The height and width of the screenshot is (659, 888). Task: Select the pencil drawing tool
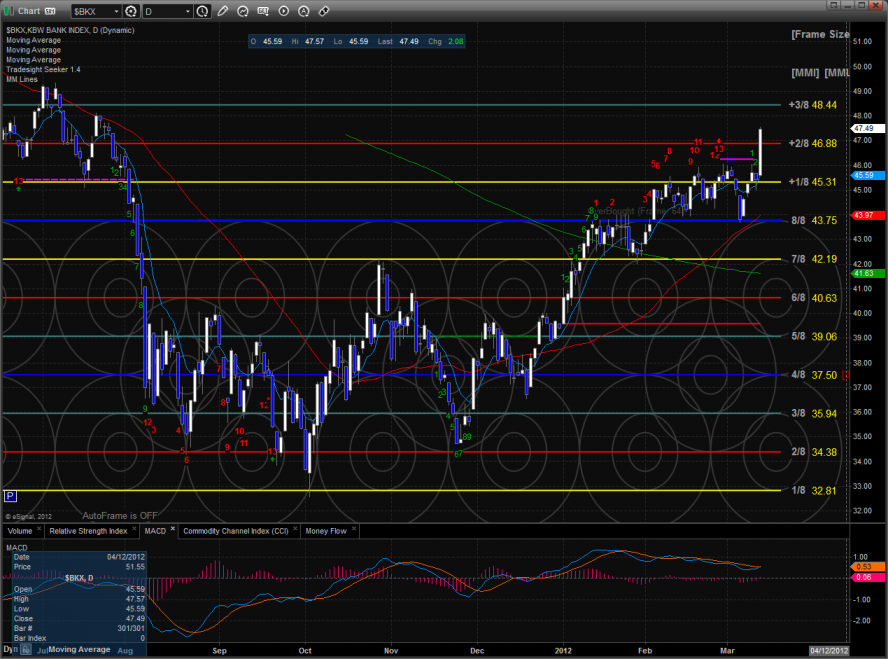click(222, 11)
